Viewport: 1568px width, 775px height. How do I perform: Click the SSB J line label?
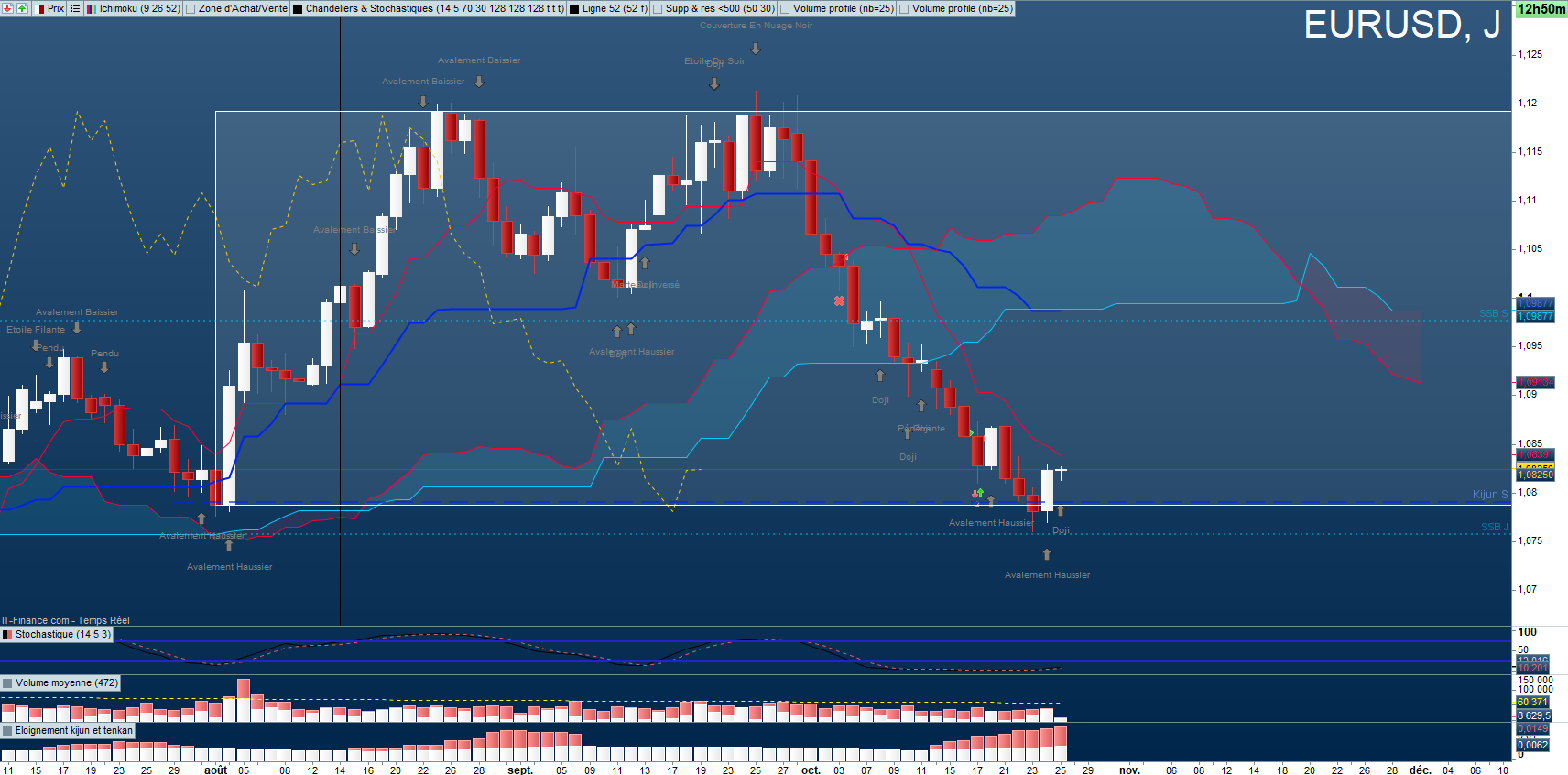pyautogui.click(x=1495, y=527)
